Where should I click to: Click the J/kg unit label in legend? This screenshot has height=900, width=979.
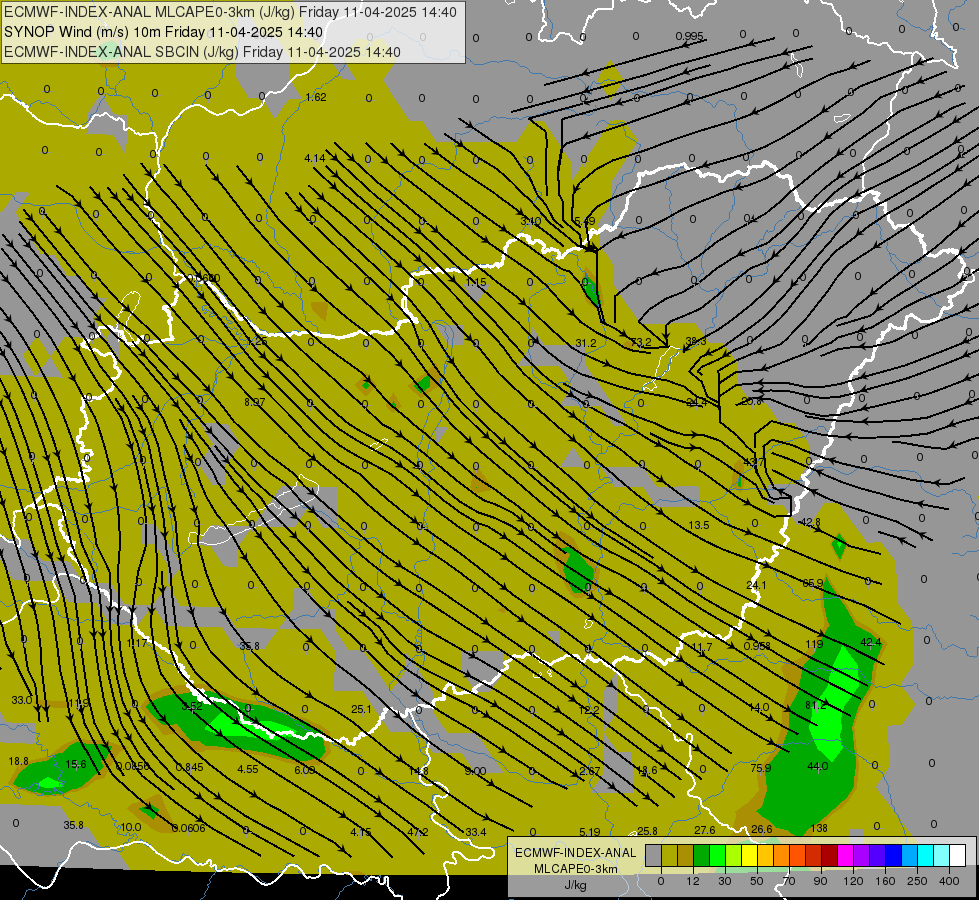(x=576, y=885)
